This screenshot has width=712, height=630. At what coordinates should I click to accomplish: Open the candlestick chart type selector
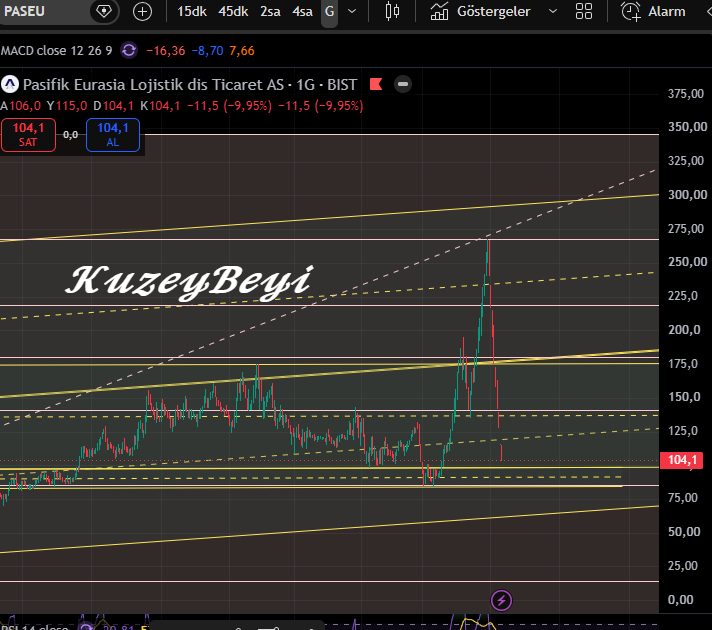point(392,11)
